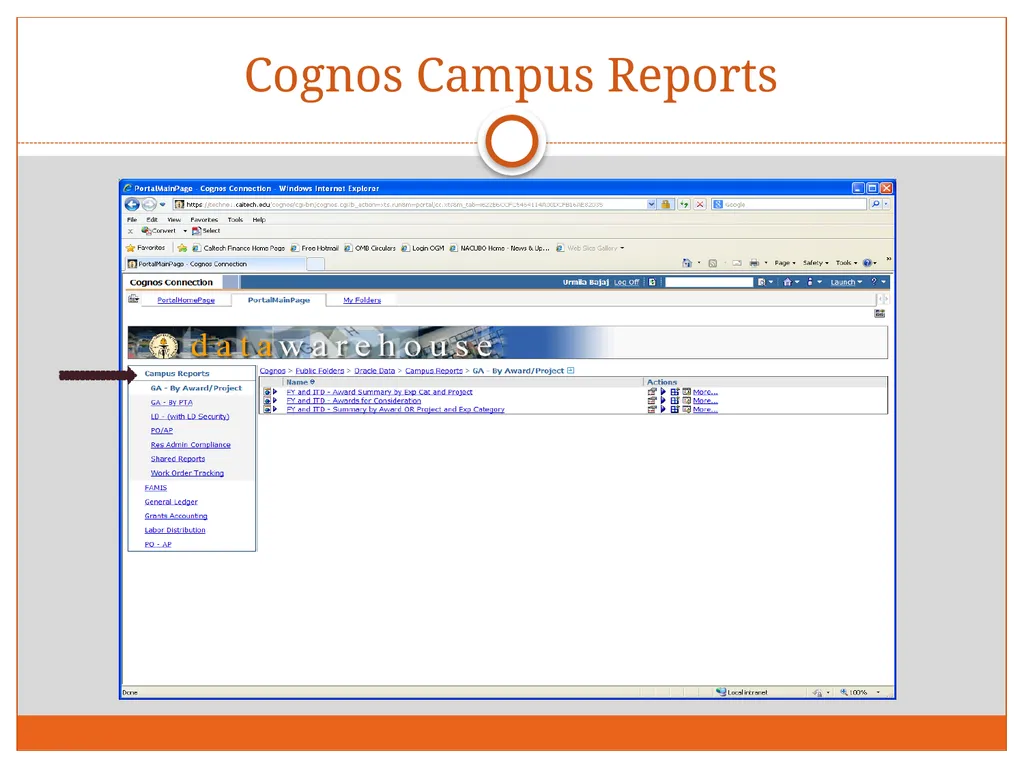
Task: Open the Help menu
Action: pos(259,219)
